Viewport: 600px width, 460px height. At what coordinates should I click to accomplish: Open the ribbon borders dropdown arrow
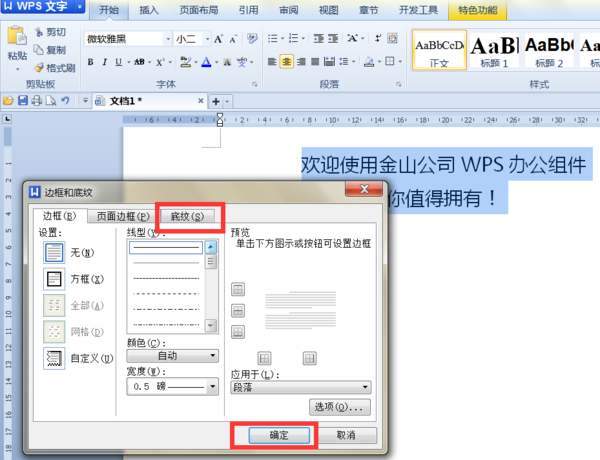coord(400,62)
